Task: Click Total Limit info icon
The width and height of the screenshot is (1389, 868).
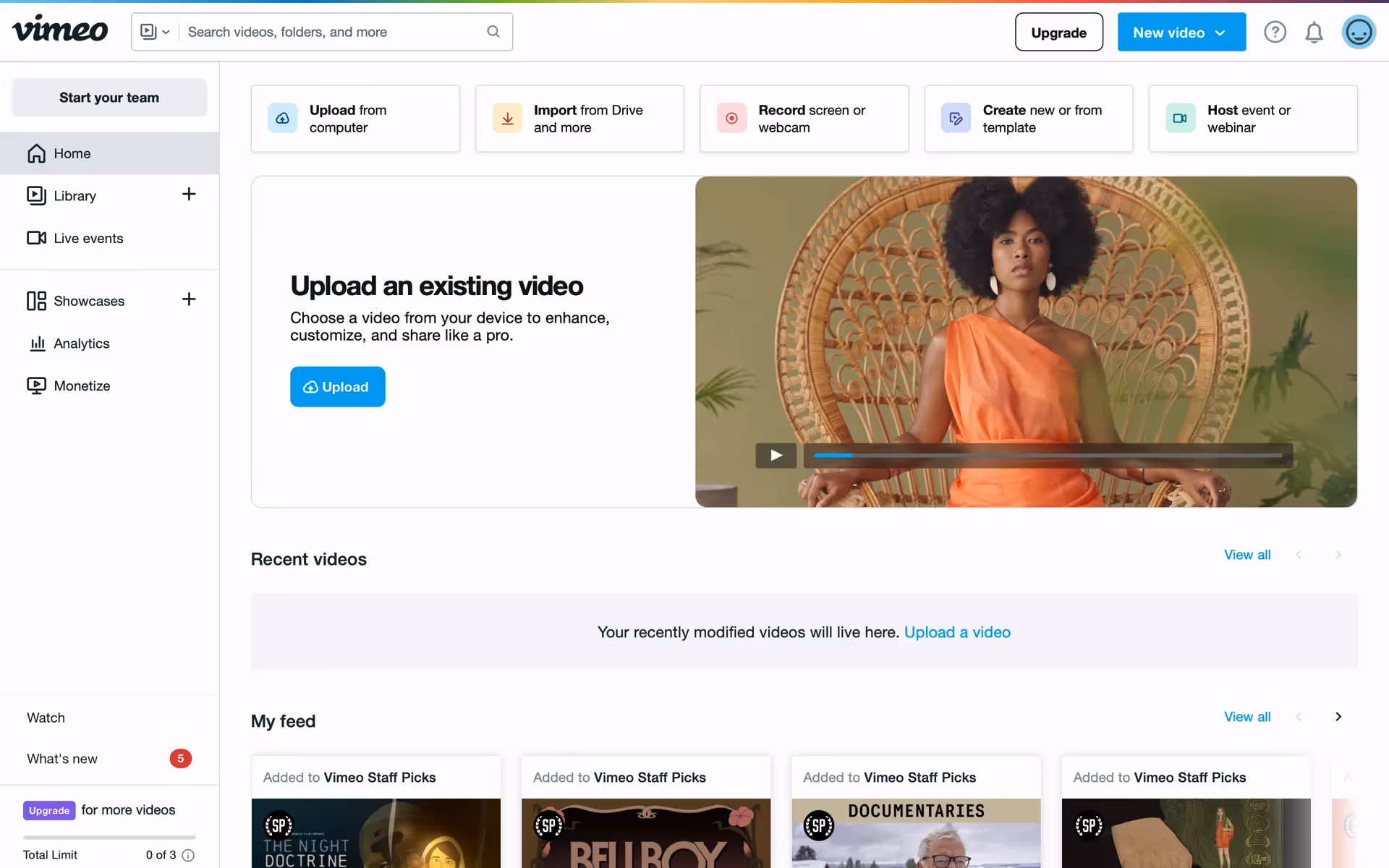Action: coord(188,855)
